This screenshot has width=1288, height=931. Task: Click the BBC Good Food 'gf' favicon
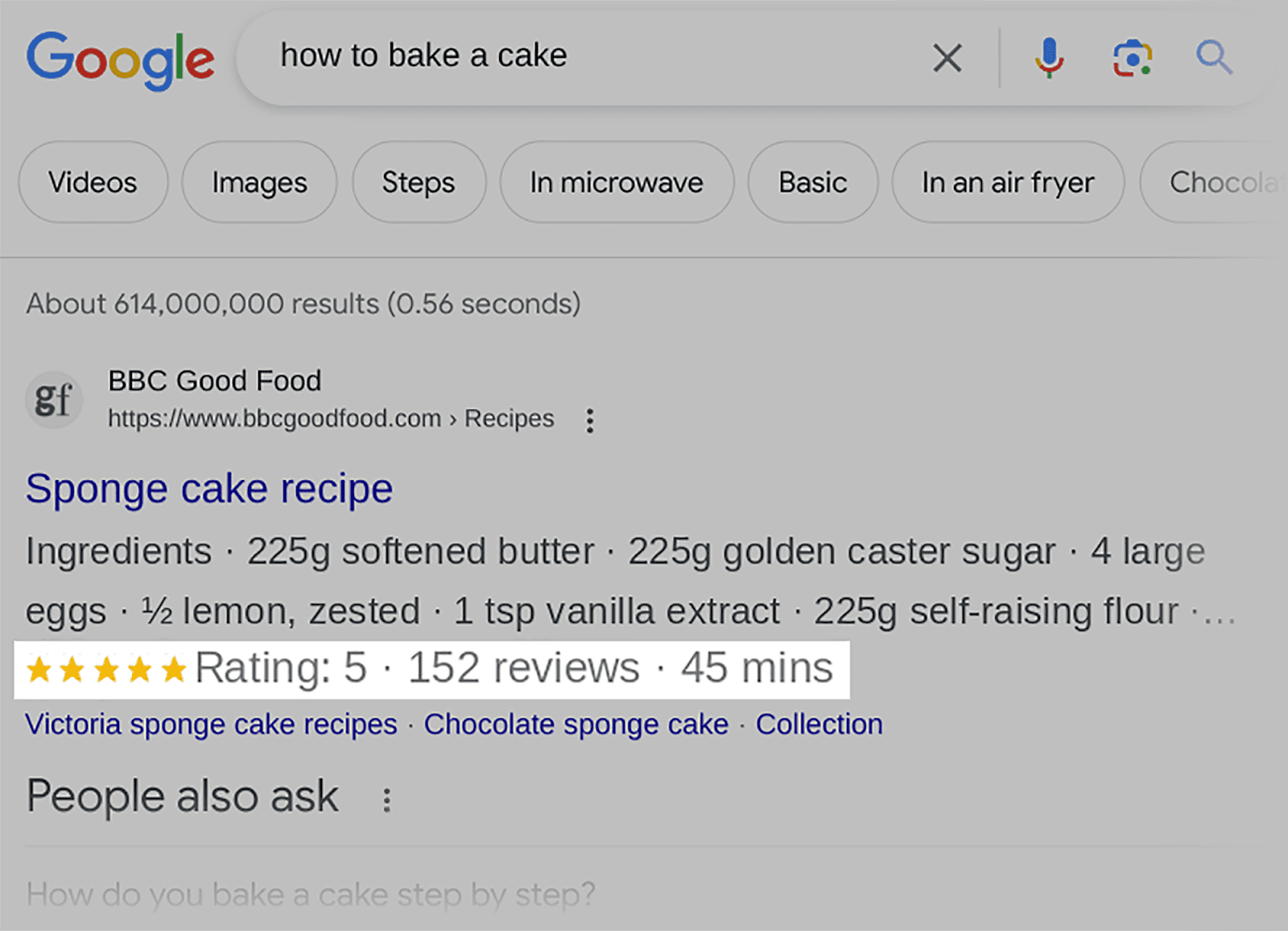tap(53, 399)
